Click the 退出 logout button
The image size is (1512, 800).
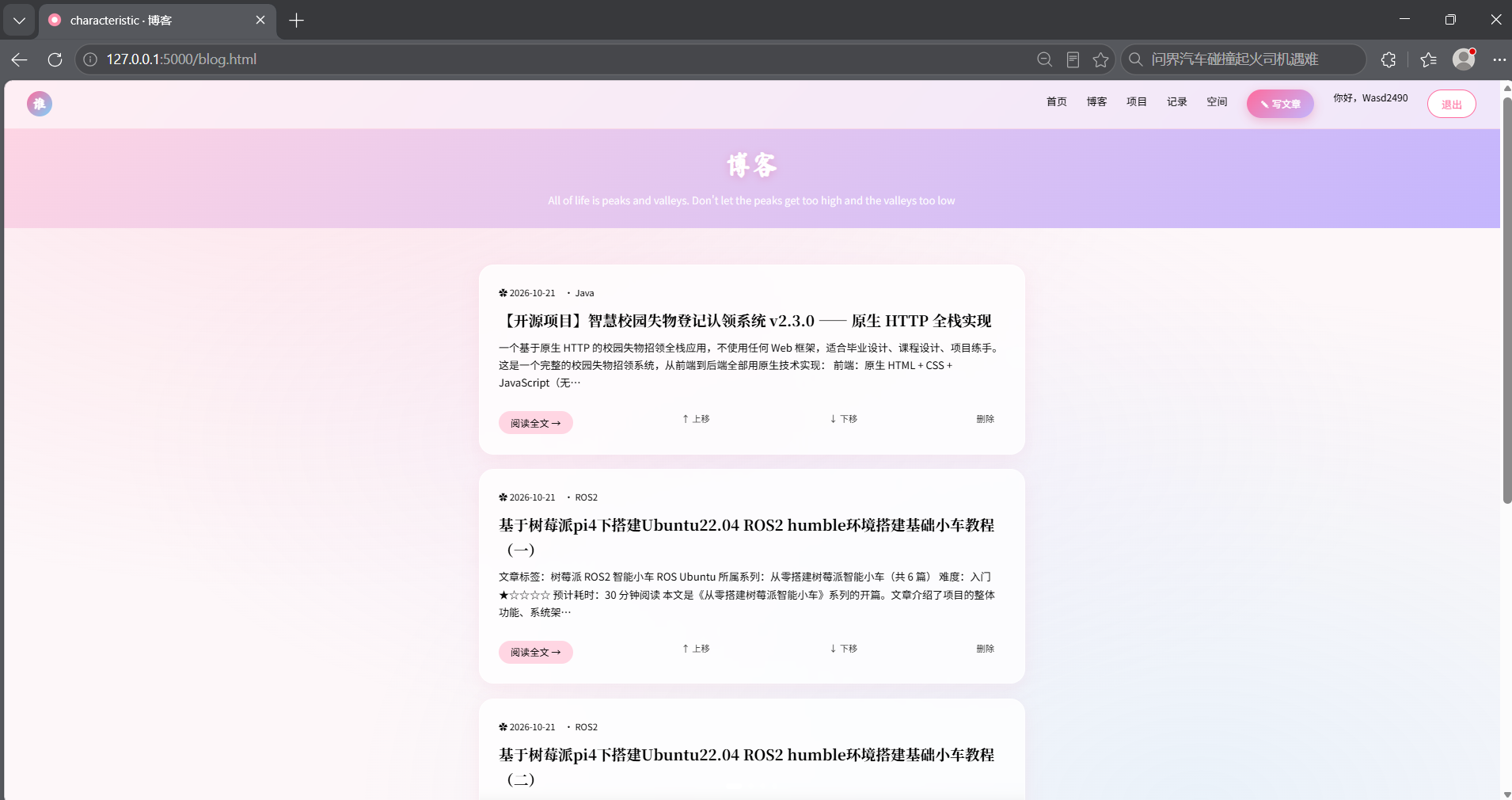tap(1451, 104)
